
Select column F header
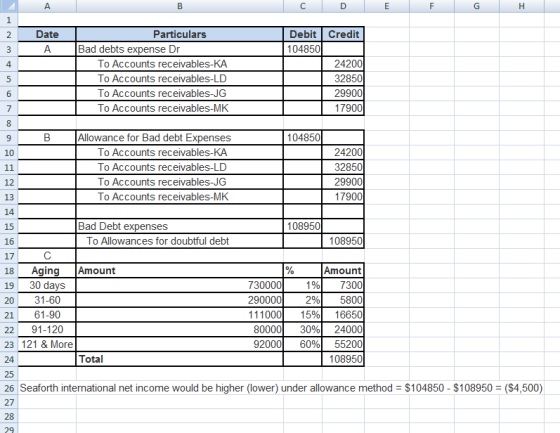coord(432,6)
